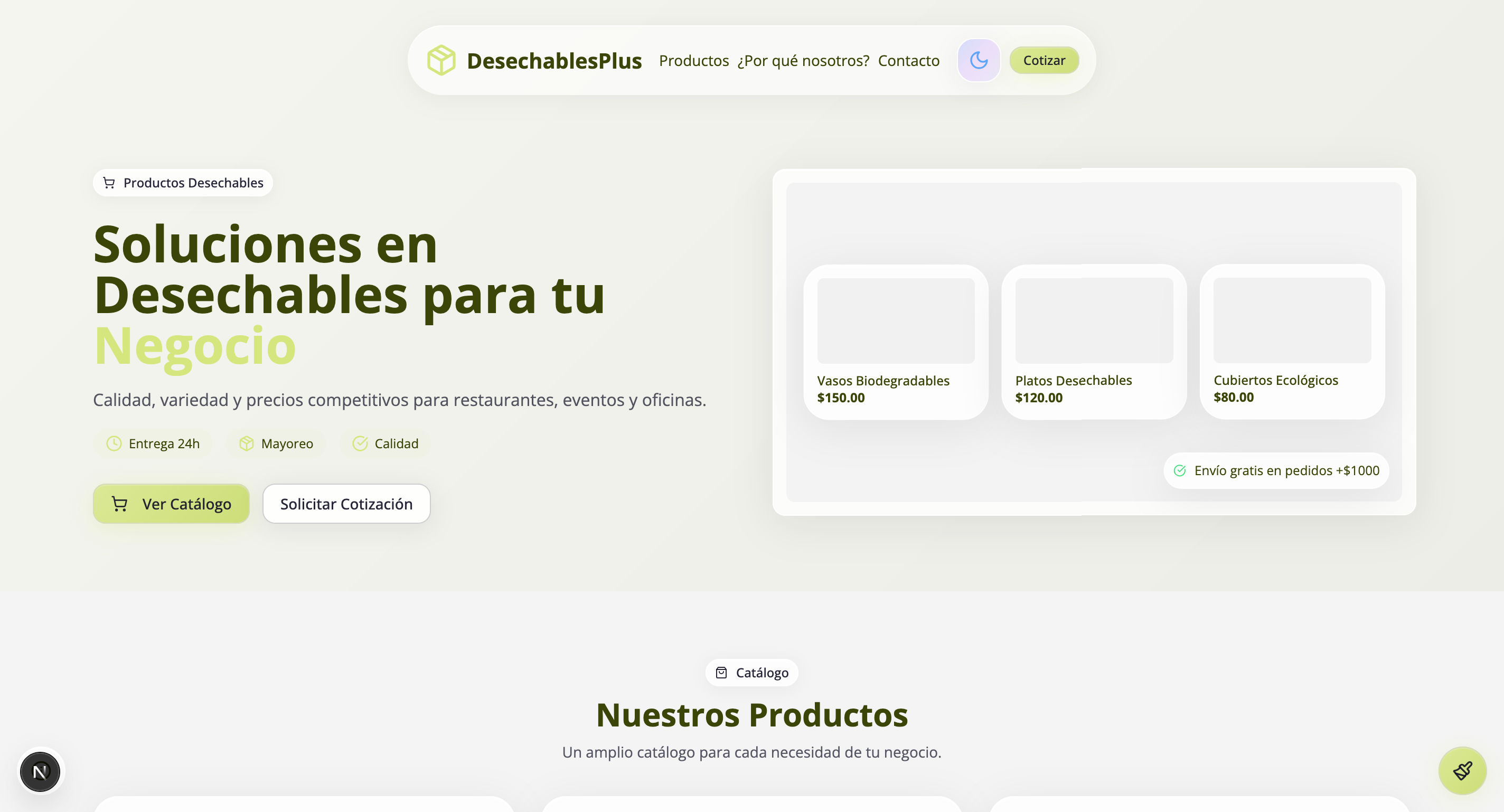This screenshot has width=1504, height=812.
Task: Open the Platos Desechables product card image
Action: 1094,320
